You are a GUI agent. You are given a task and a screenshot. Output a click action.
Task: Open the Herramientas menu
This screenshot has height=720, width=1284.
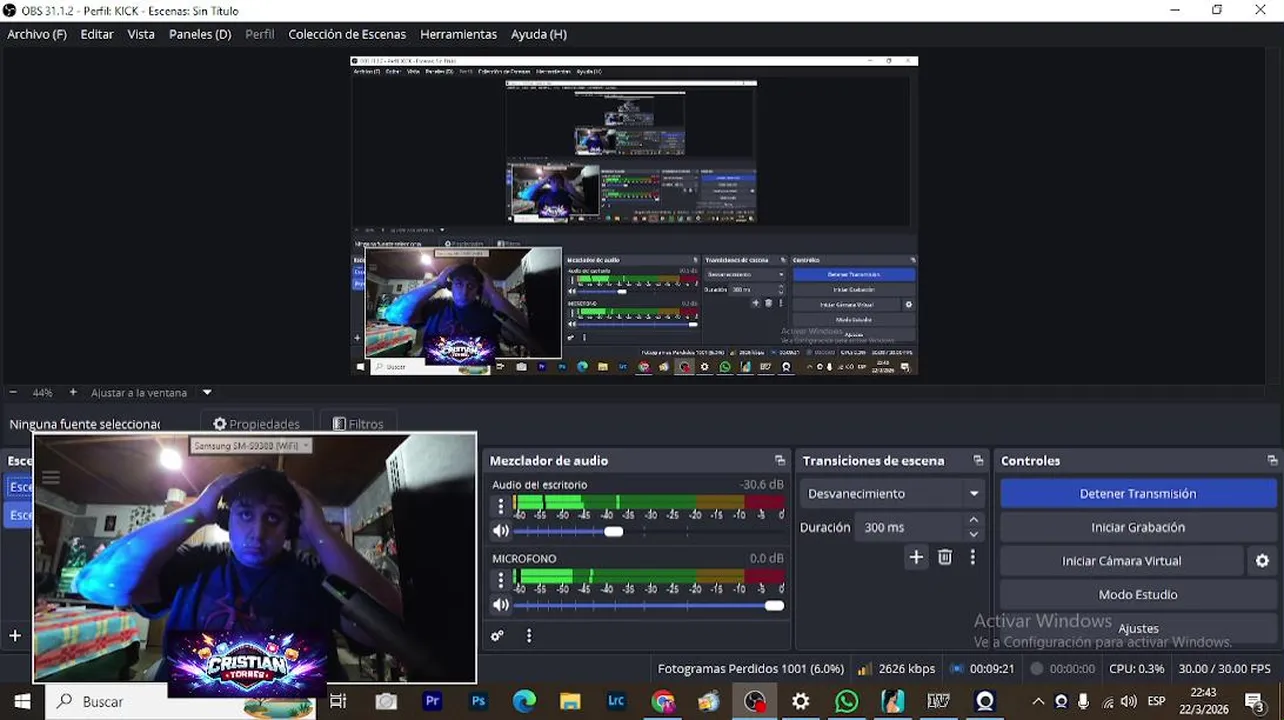click(x=458, y=34)
